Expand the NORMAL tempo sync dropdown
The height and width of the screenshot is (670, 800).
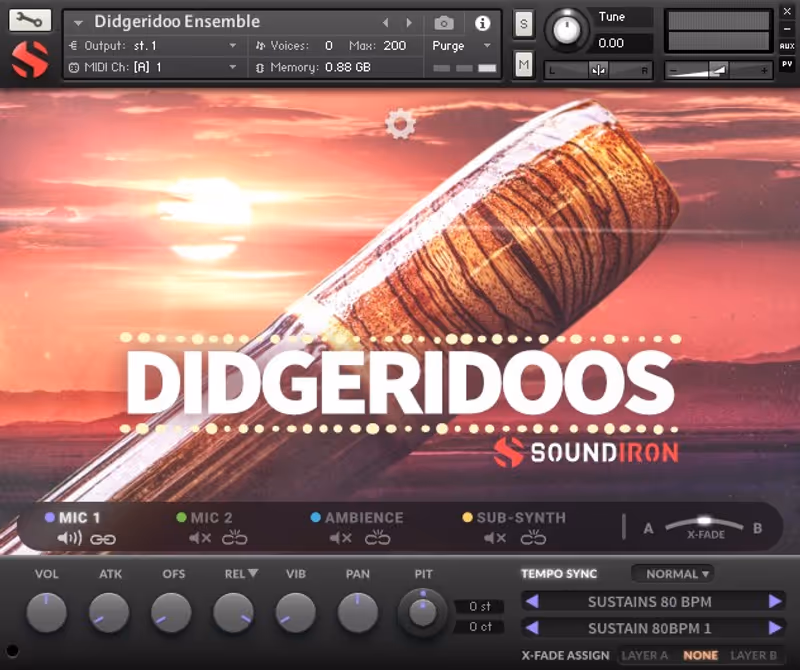pyautogui.click(x=673, y=574)
